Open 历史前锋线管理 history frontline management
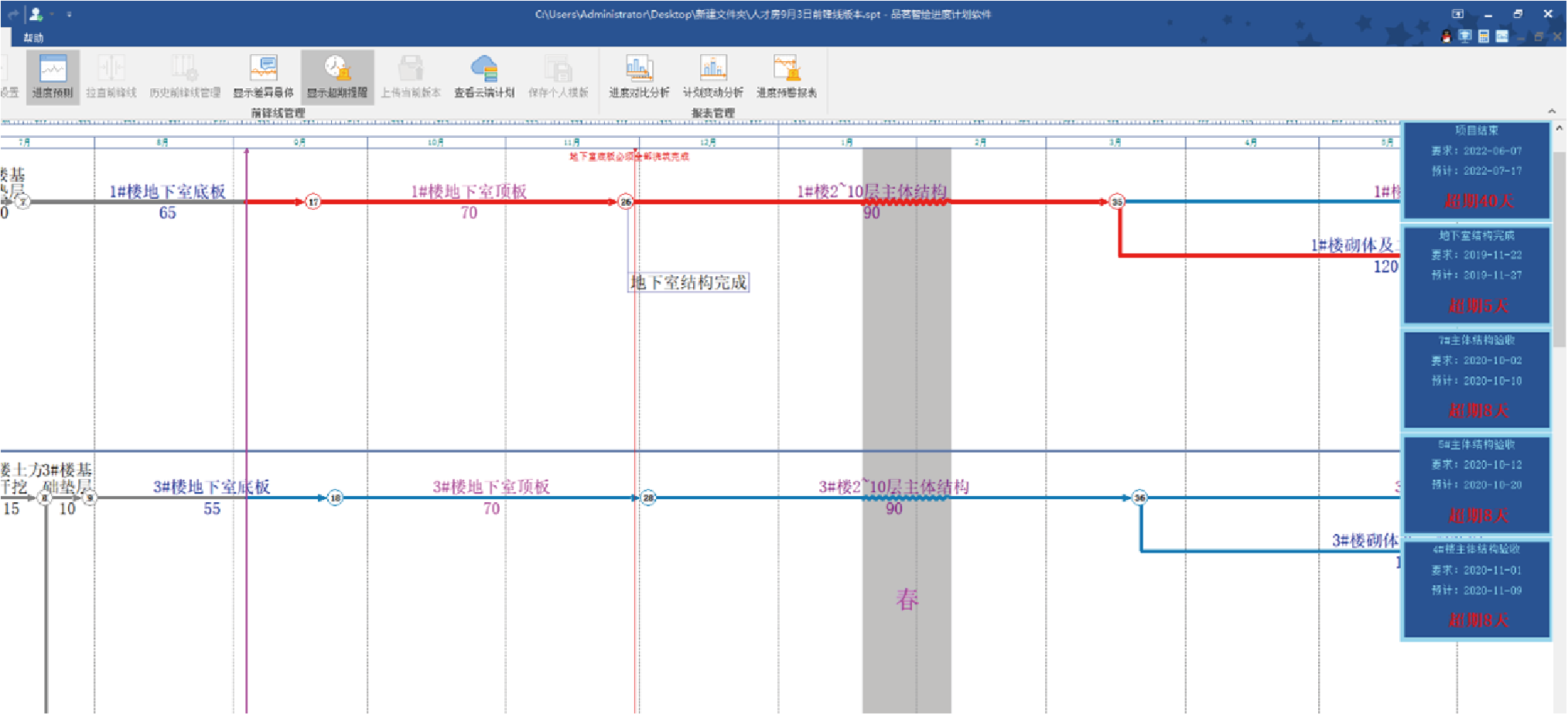 (x=185, y=77)
